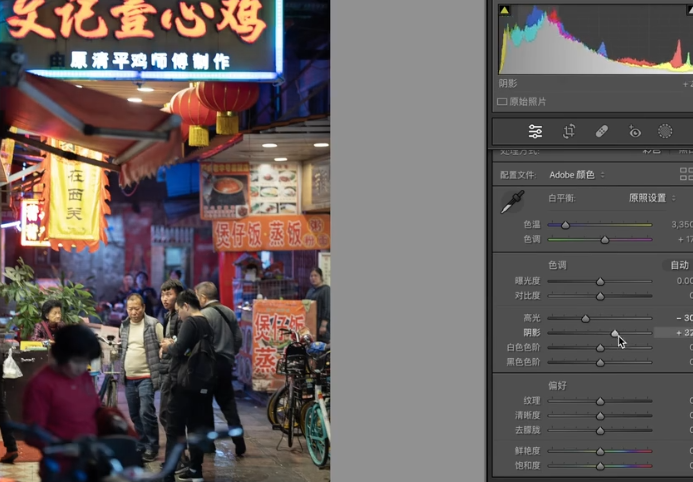Click the 对比度 slider handle
Viewport: 693px width, 482px height.
(x=600, y=296)
